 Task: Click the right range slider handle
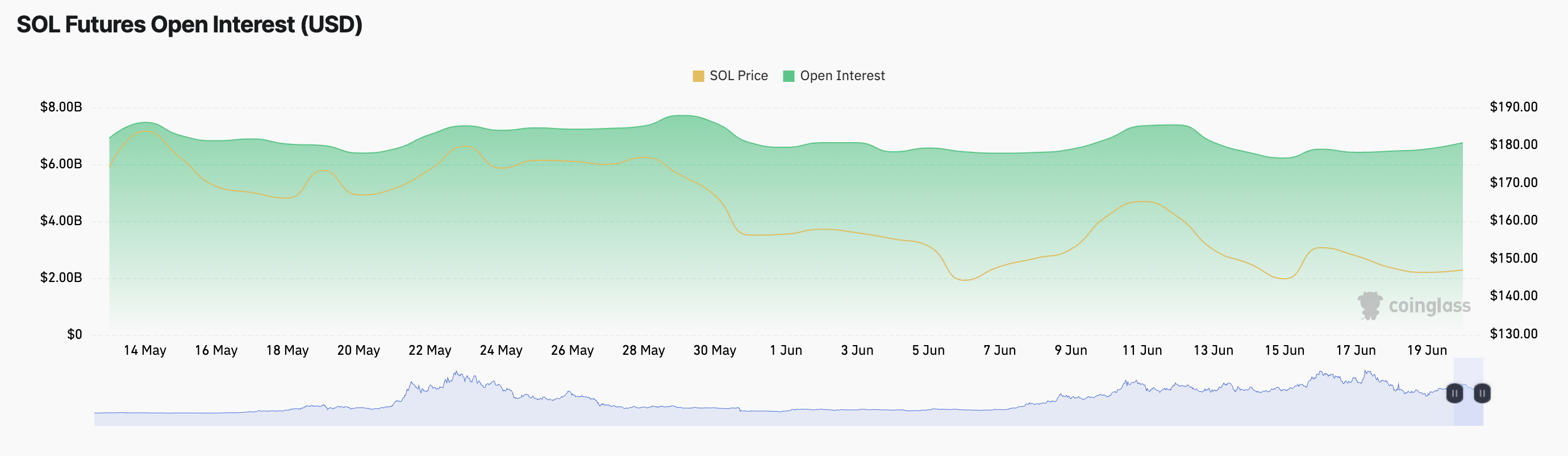coord(1482,393)
